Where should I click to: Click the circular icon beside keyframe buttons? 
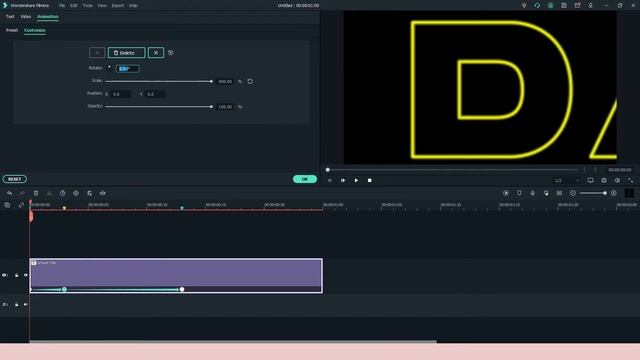pos(171,53)
